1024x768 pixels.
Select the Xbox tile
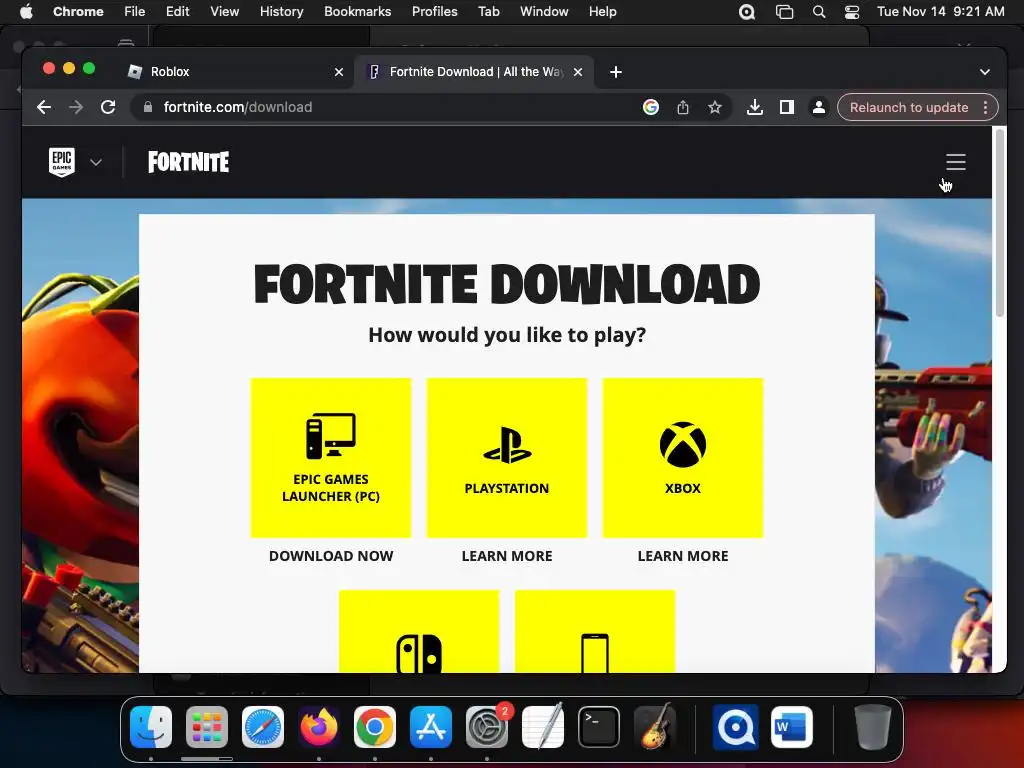coord(682,458)
